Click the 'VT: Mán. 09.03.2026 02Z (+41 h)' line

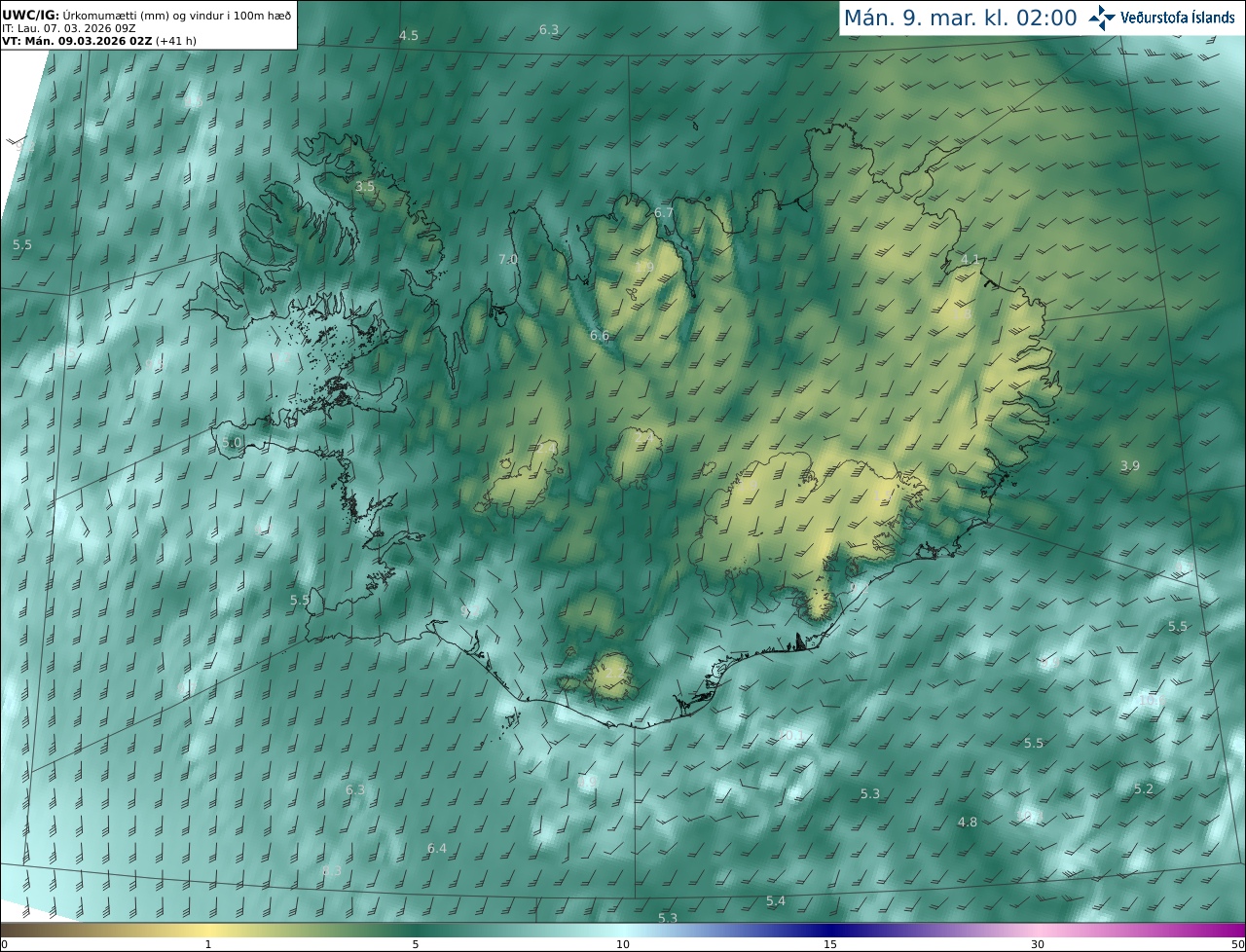point(97,42)
